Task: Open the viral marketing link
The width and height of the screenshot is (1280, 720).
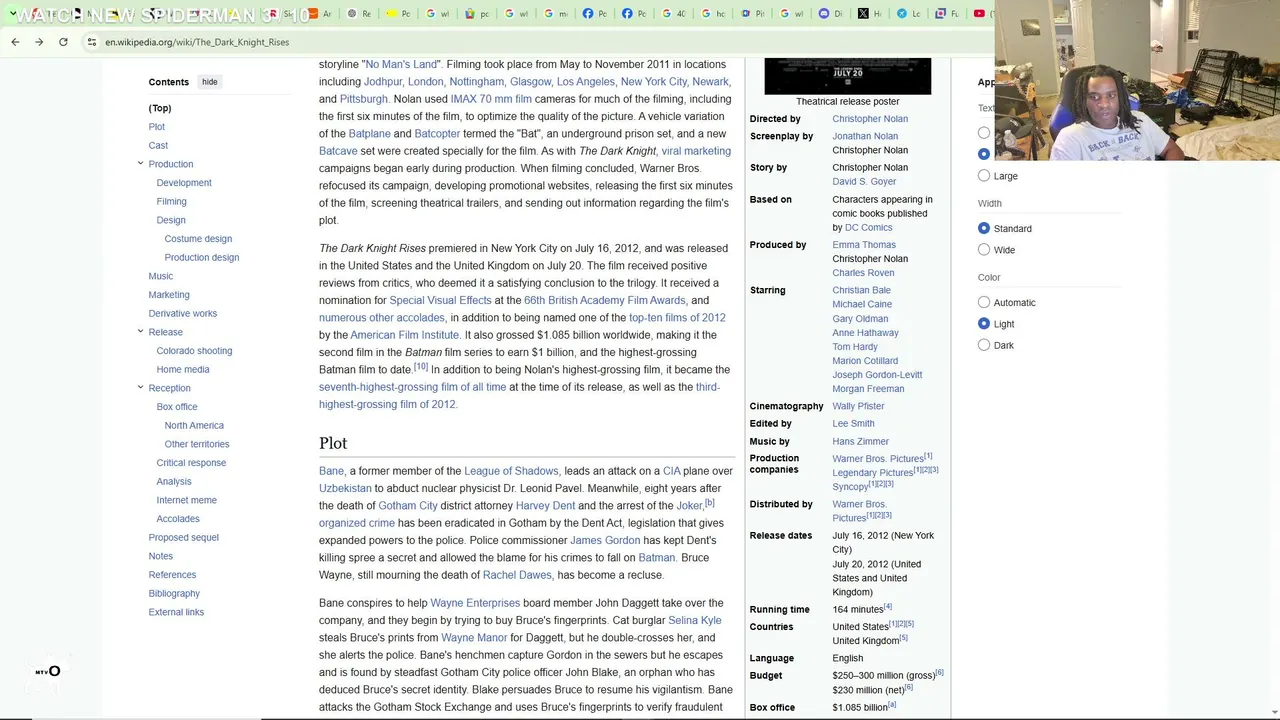Action: 696,152
